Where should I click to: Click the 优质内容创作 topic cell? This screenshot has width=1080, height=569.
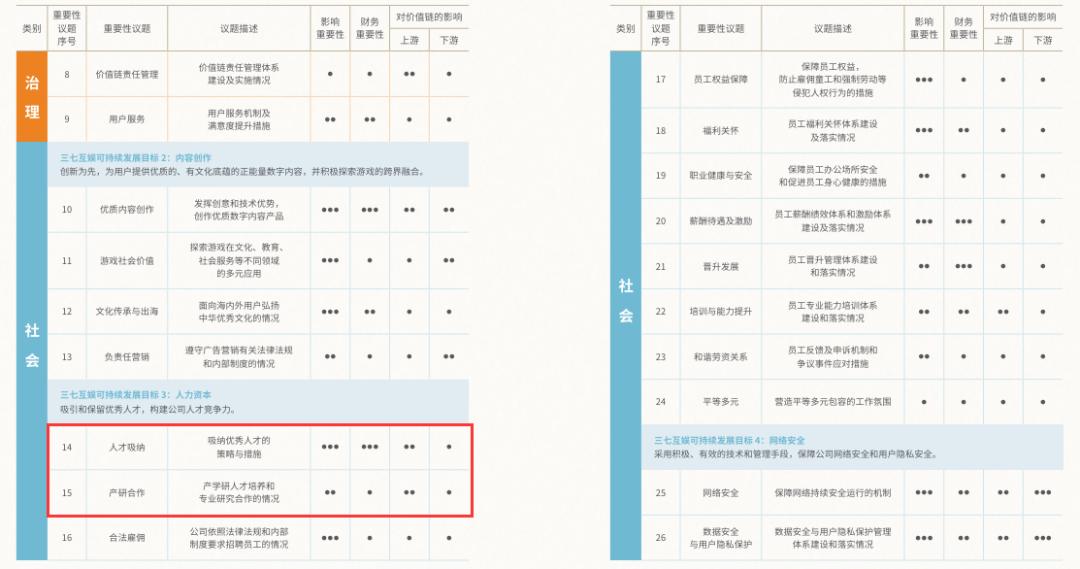(127, 209)
